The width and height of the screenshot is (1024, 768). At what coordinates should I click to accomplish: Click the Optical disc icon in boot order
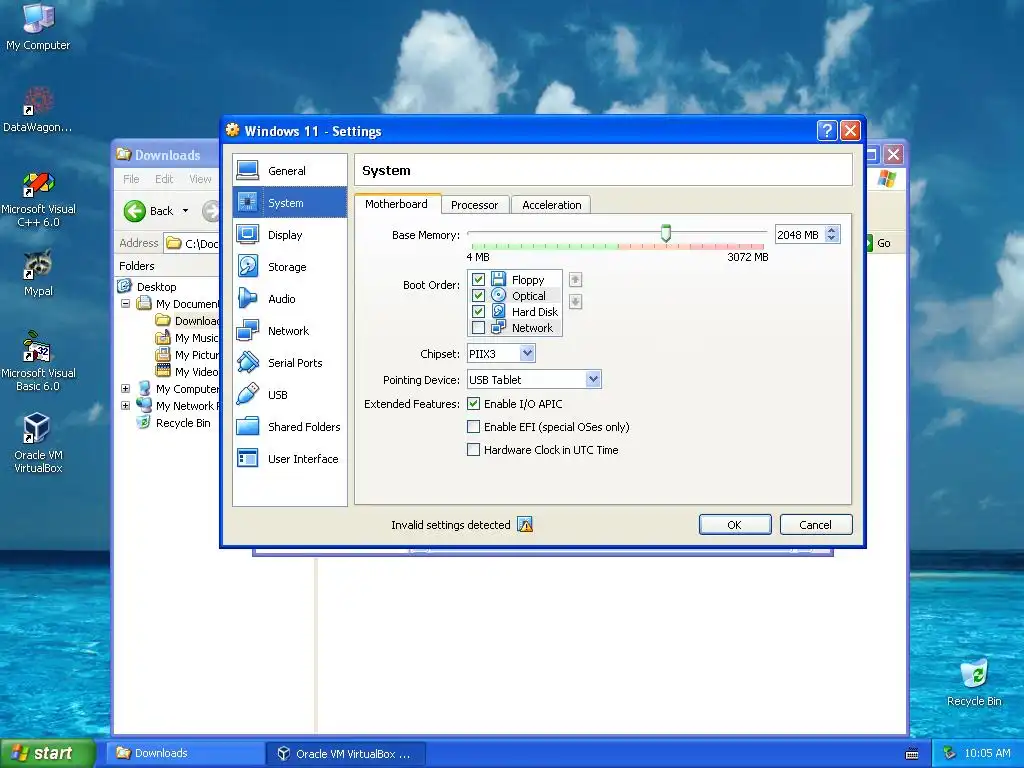498,295
